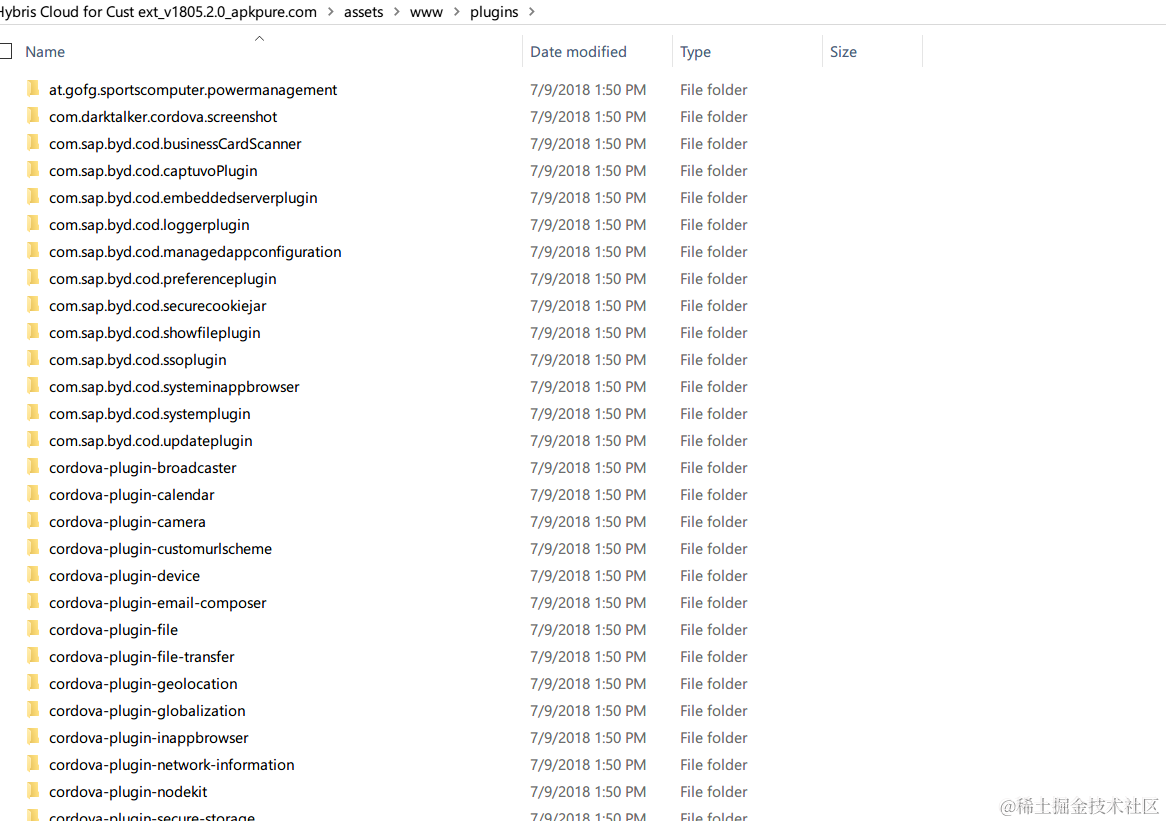Image resolution: width=1166 pixels, height=823 pixels.
Task: Click folder icon beside cordova-plugin-calendar
Action: (x=33, y=494)
